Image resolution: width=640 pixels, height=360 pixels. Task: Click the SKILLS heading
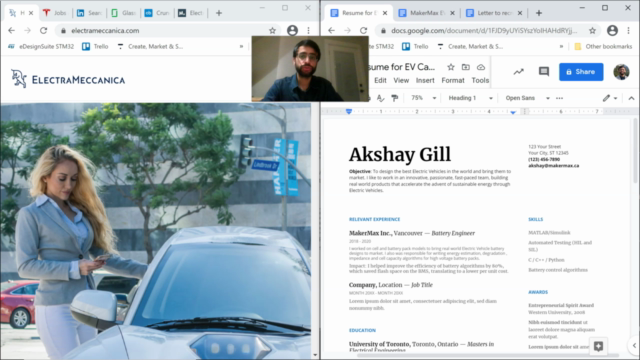click(x=535, y=219)
